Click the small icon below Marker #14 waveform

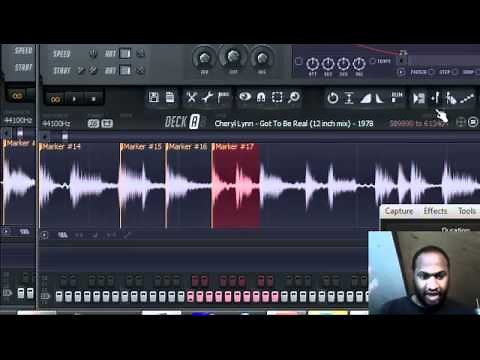click(x=44, y=235)
